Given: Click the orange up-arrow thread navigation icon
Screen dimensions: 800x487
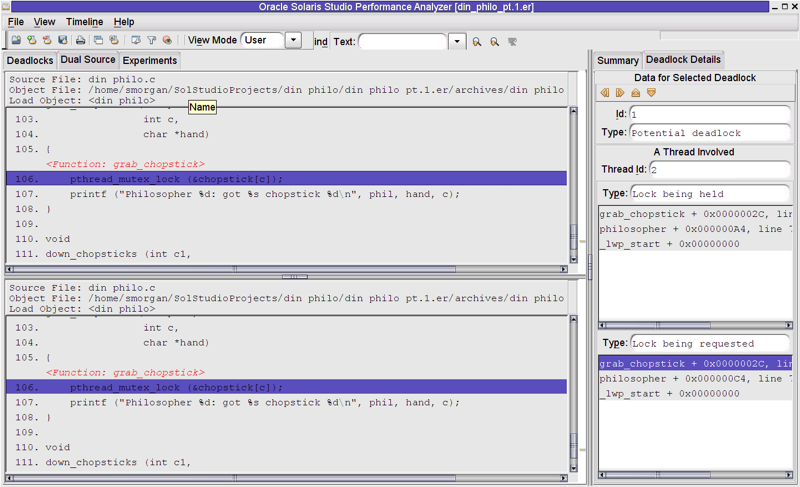Looking at the screenshot, I should [636, 93].
